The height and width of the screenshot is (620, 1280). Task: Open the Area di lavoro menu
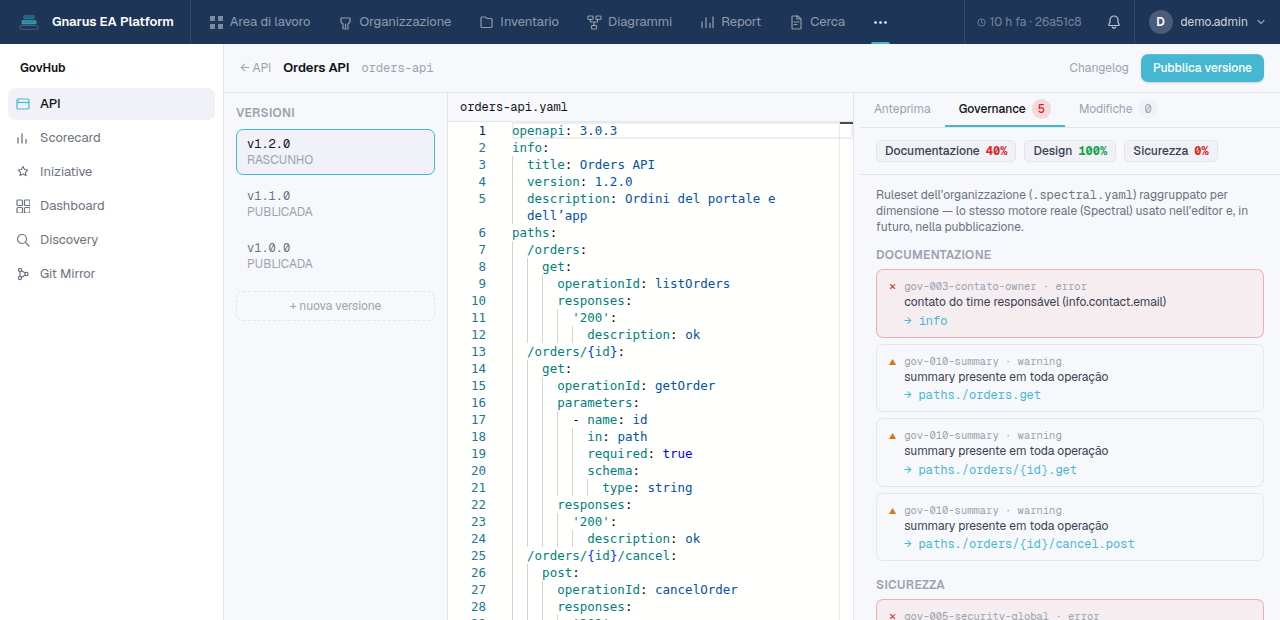(x=260, y=21)
